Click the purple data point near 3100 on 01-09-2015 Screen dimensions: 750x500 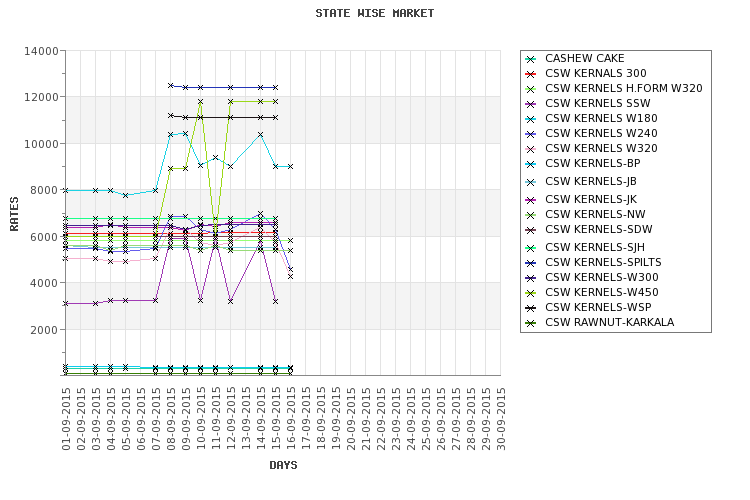click(66, 303)
